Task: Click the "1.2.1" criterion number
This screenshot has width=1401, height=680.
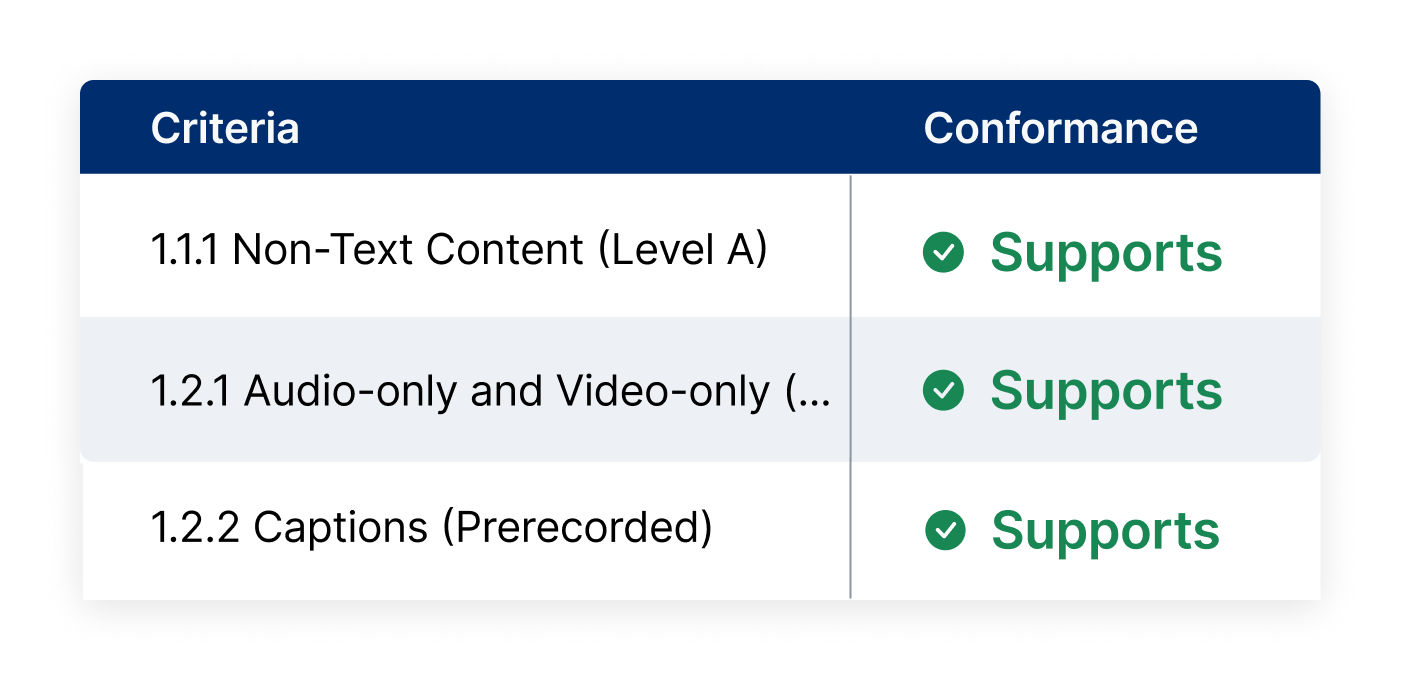Action: tap(192, 391)
